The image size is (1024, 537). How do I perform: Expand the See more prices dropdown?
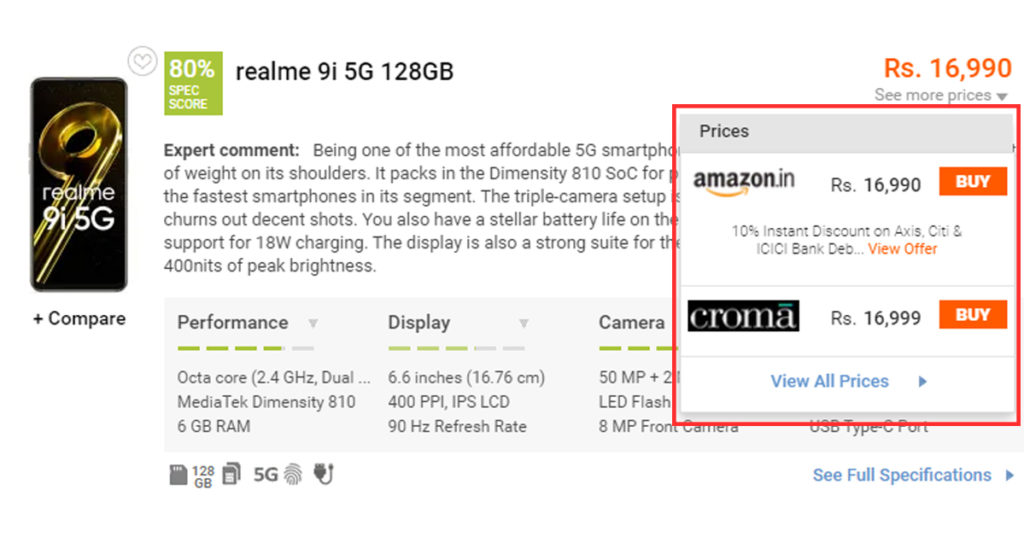click(939, 96)
